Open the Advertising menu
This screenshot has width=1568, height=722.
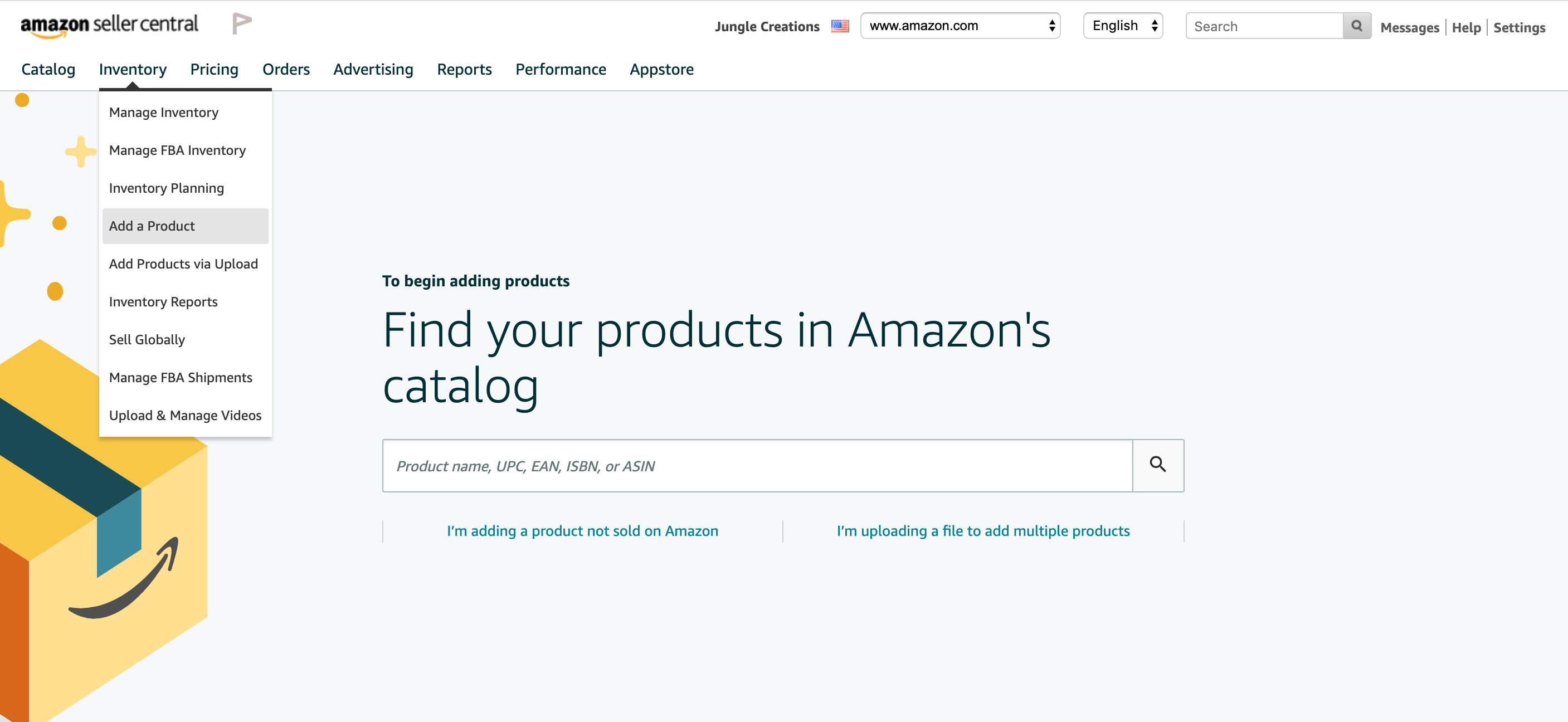pos(373,70)
